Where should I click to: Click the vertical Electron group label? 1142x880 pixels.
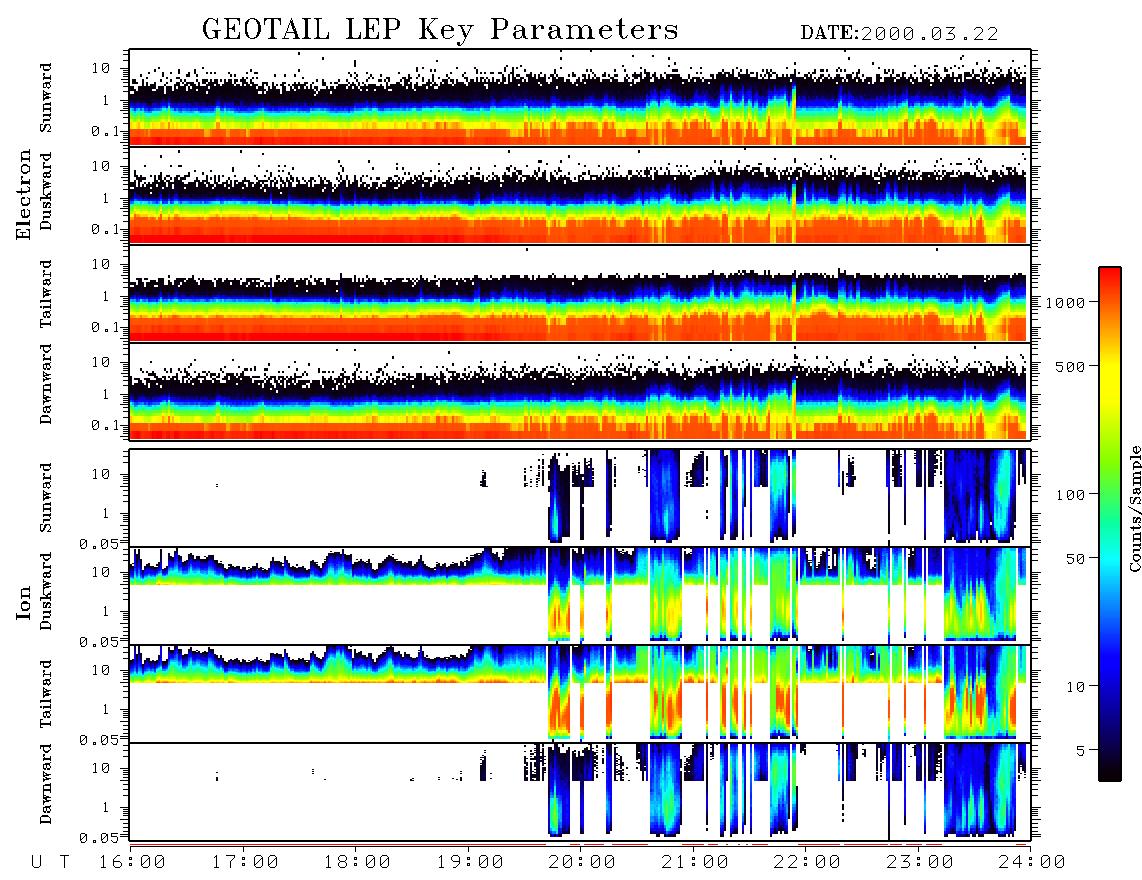point(23,194)
